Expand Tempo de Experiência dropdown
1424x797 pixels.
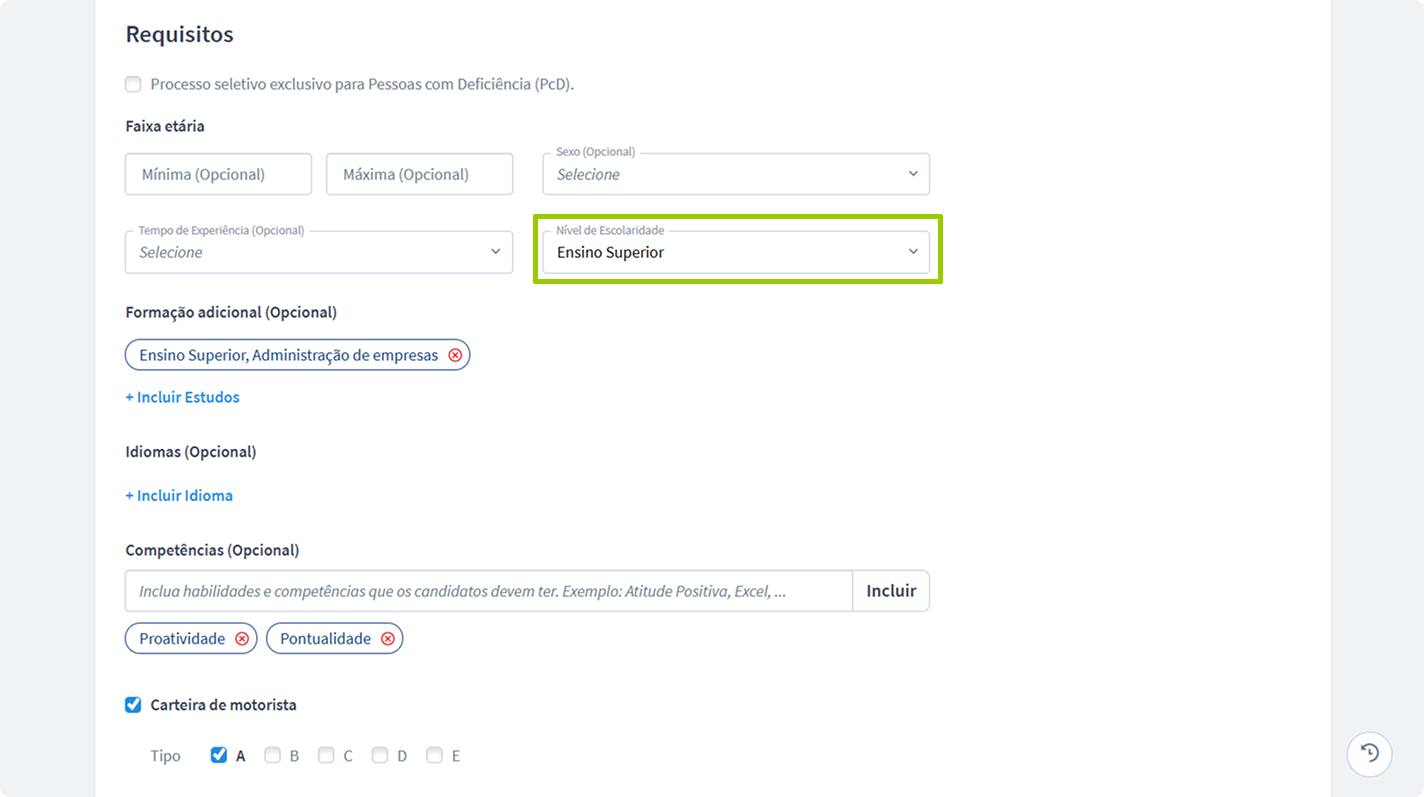coord(318,252)
